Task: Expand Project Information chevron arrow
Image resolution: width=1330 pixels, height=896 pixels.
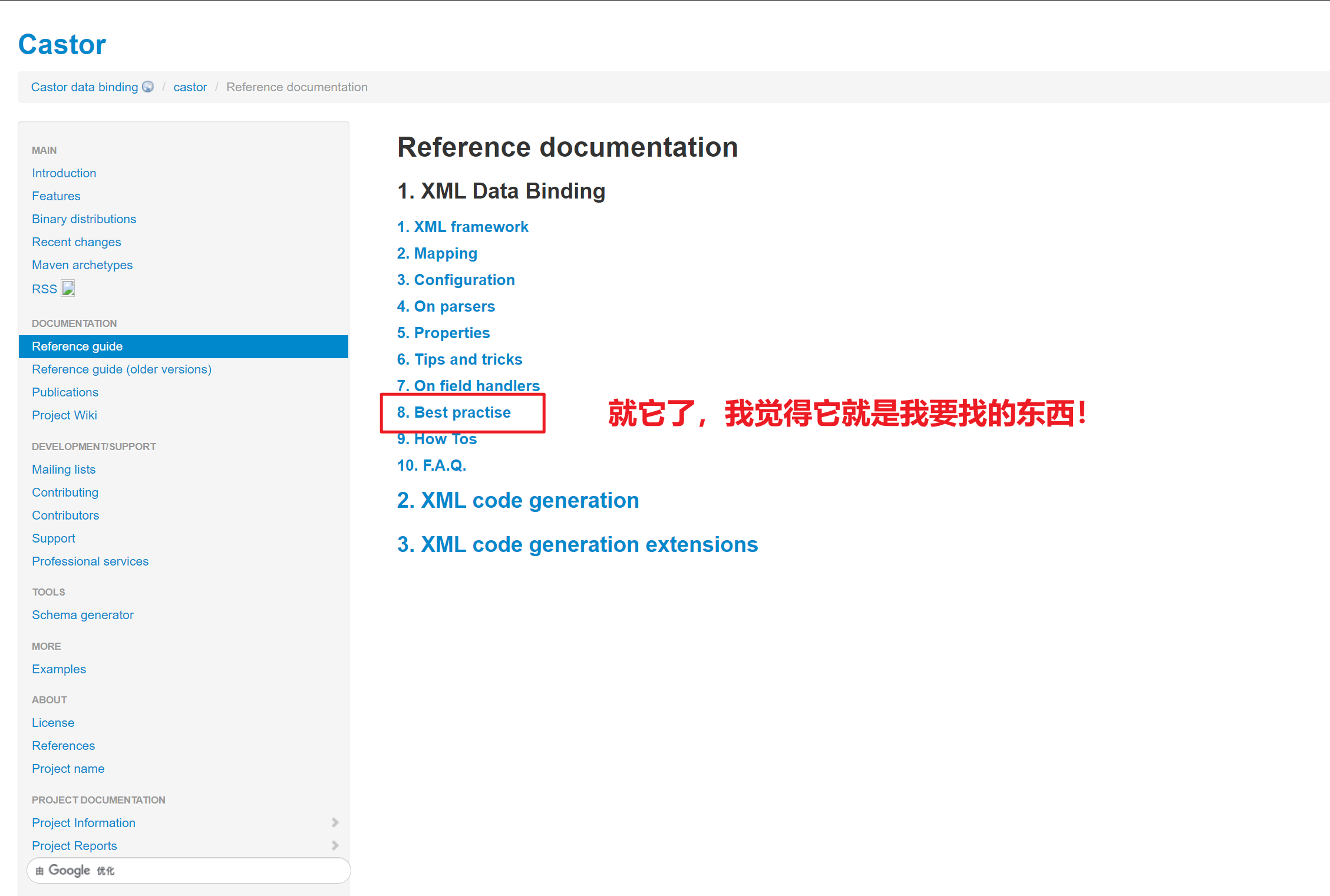Action: pos(335,822)
